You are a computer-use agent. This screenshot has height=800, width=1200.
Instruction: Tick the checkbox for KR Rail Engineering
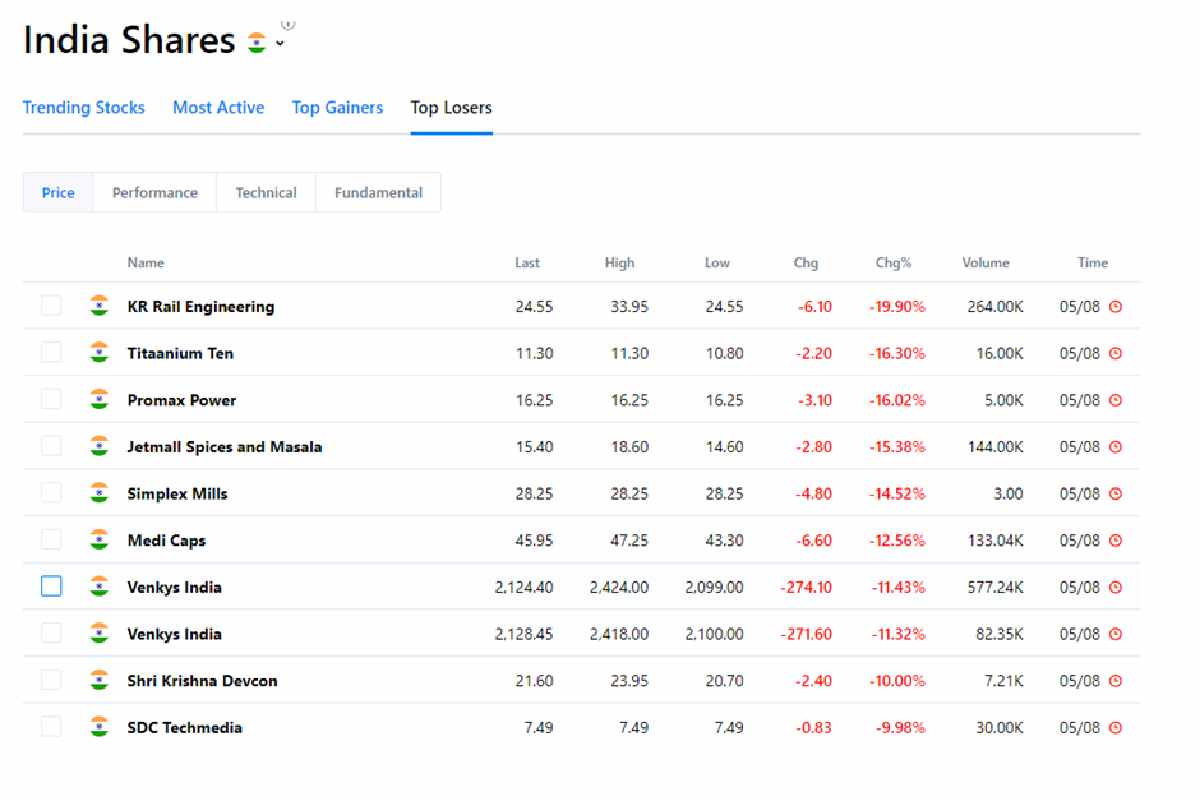pyautogui.click(x=51, y=306)
